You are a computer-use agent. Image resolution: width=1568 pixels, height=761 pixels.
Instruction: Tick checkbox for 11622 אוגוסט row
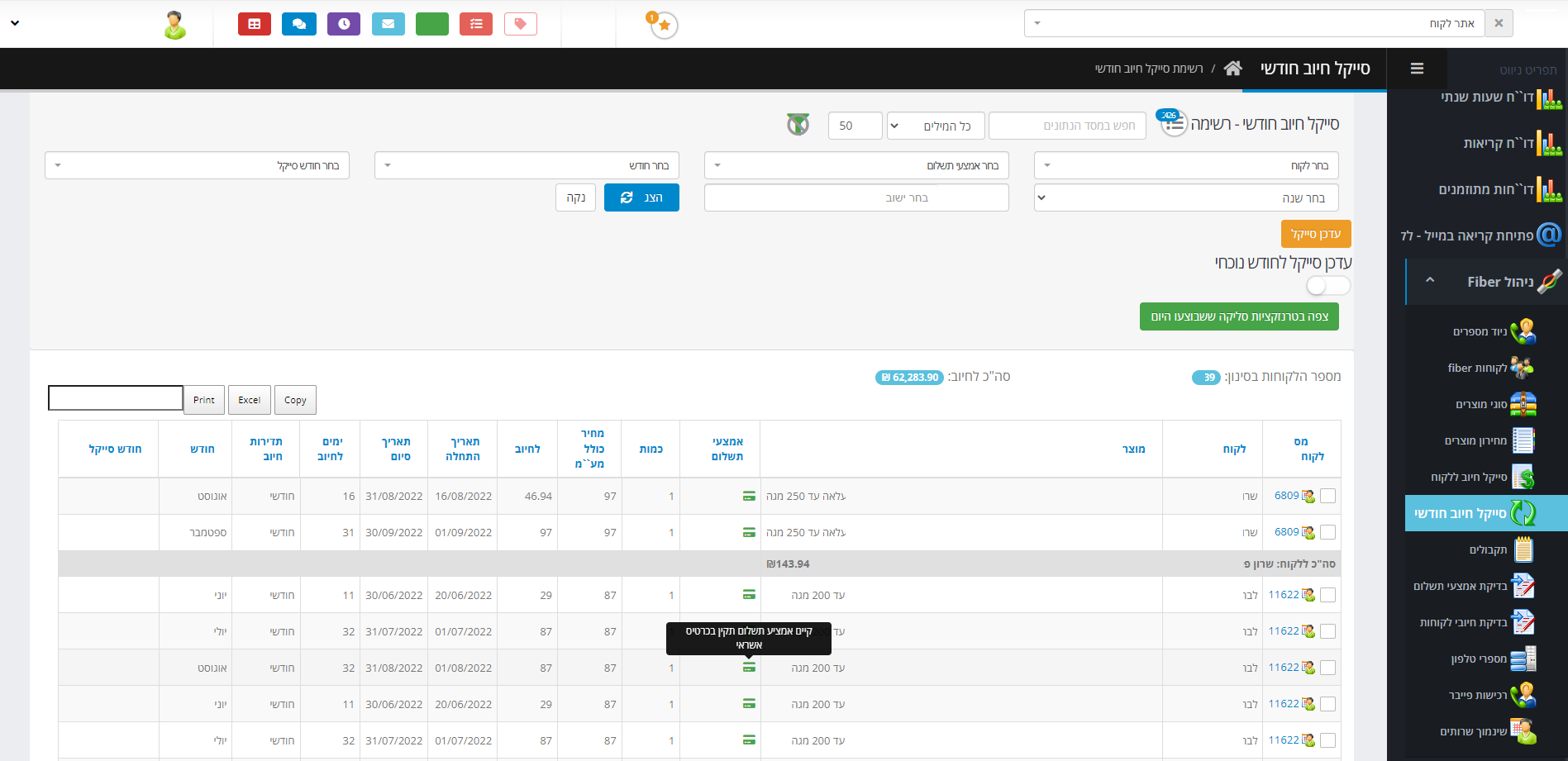[1327, 668]
